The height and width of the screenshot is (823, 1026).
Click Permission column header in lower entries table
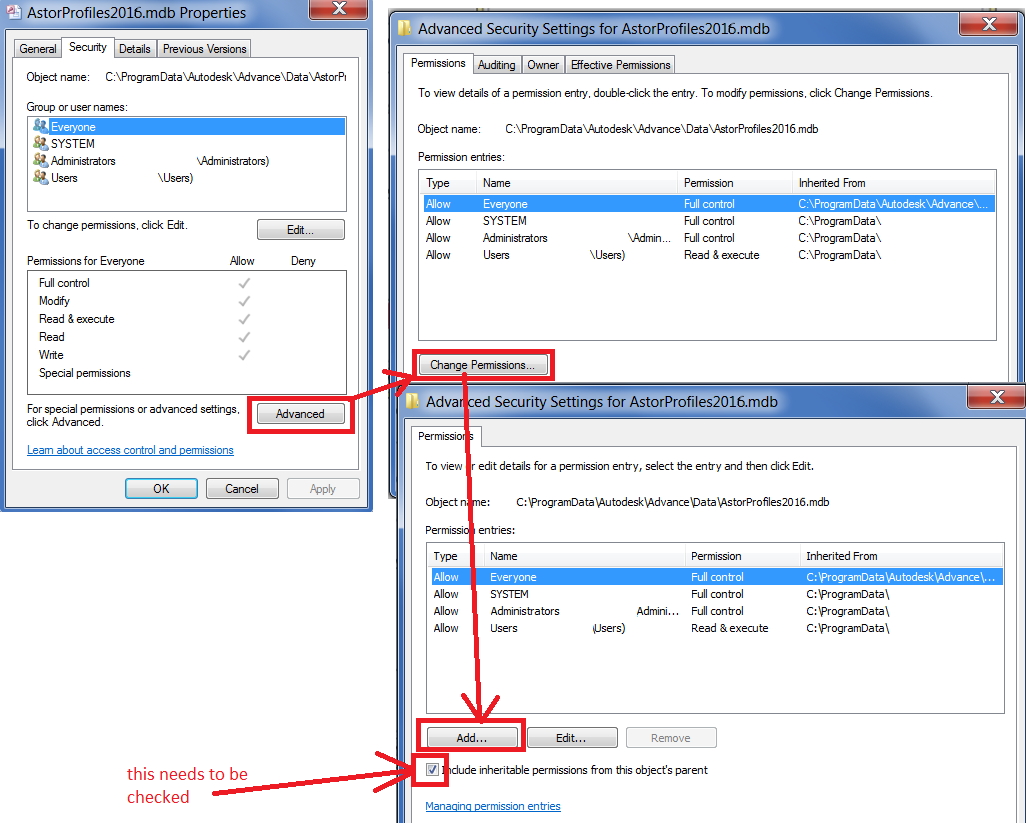(x=742, y=555)
